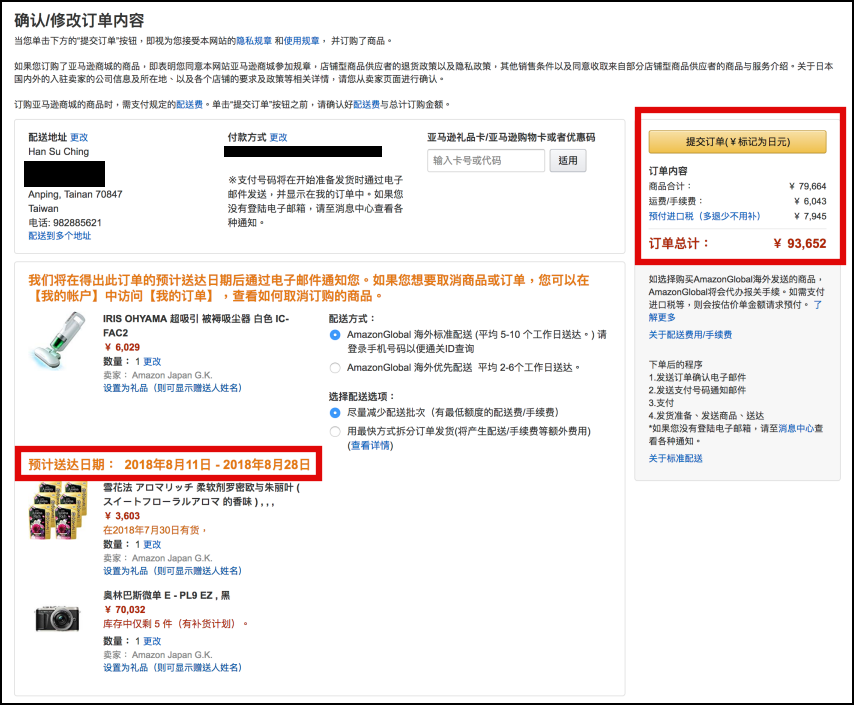Click the 预计送达日期 2018年8月11日 text
The height and width of the screenshot is (705, 854).
(169, 465)
